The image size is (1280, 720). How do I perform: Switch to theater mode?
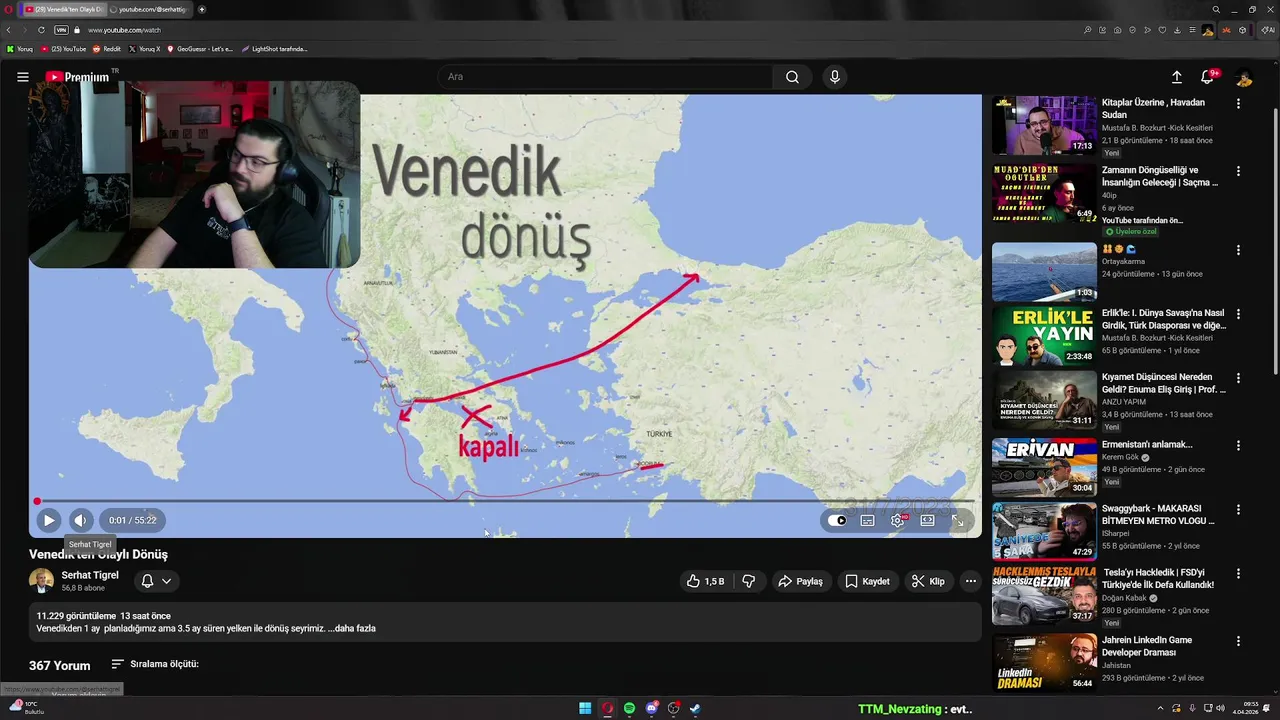click(x=927, y=520)
